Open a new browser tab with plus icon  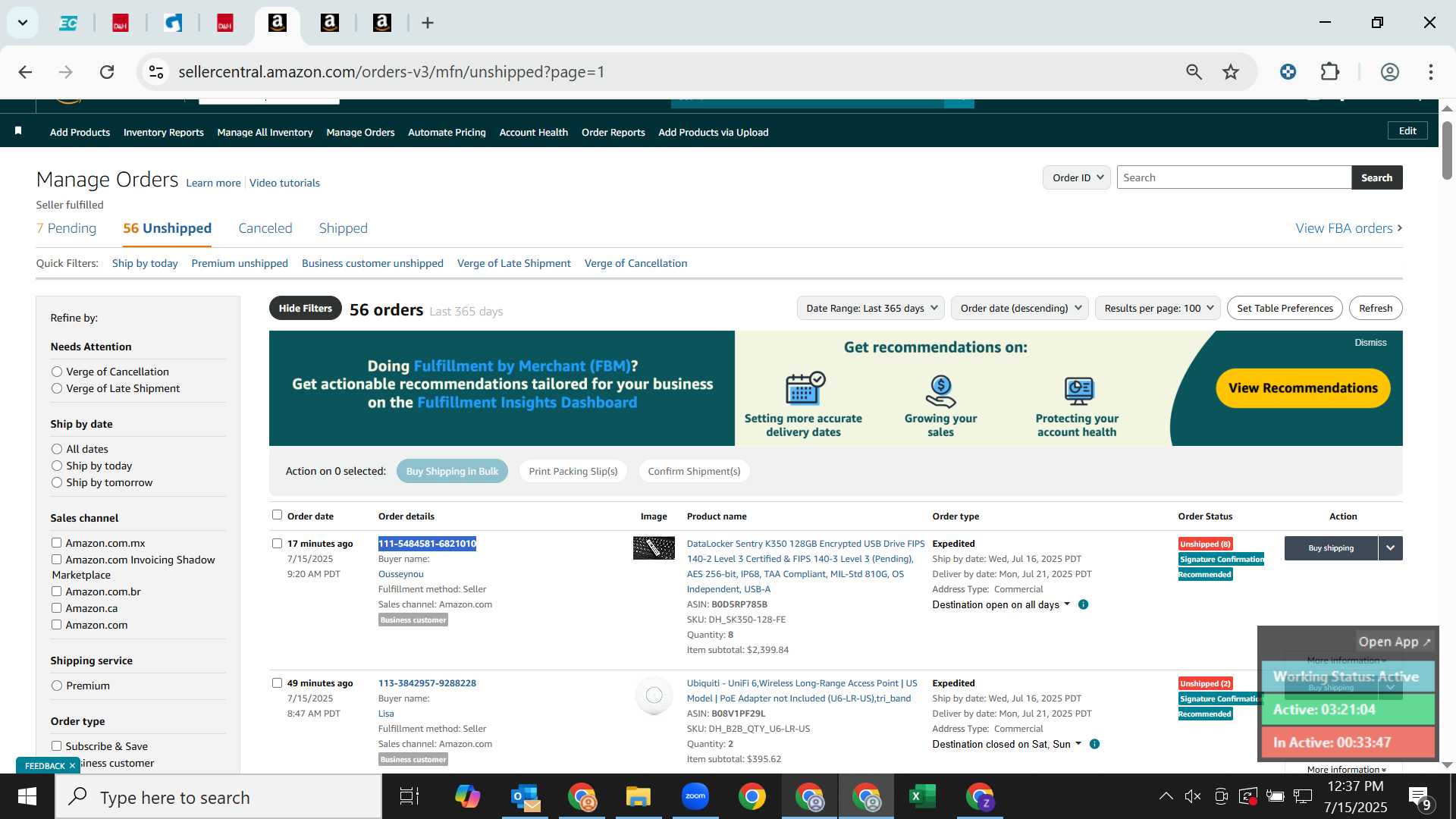pos(428,23)
